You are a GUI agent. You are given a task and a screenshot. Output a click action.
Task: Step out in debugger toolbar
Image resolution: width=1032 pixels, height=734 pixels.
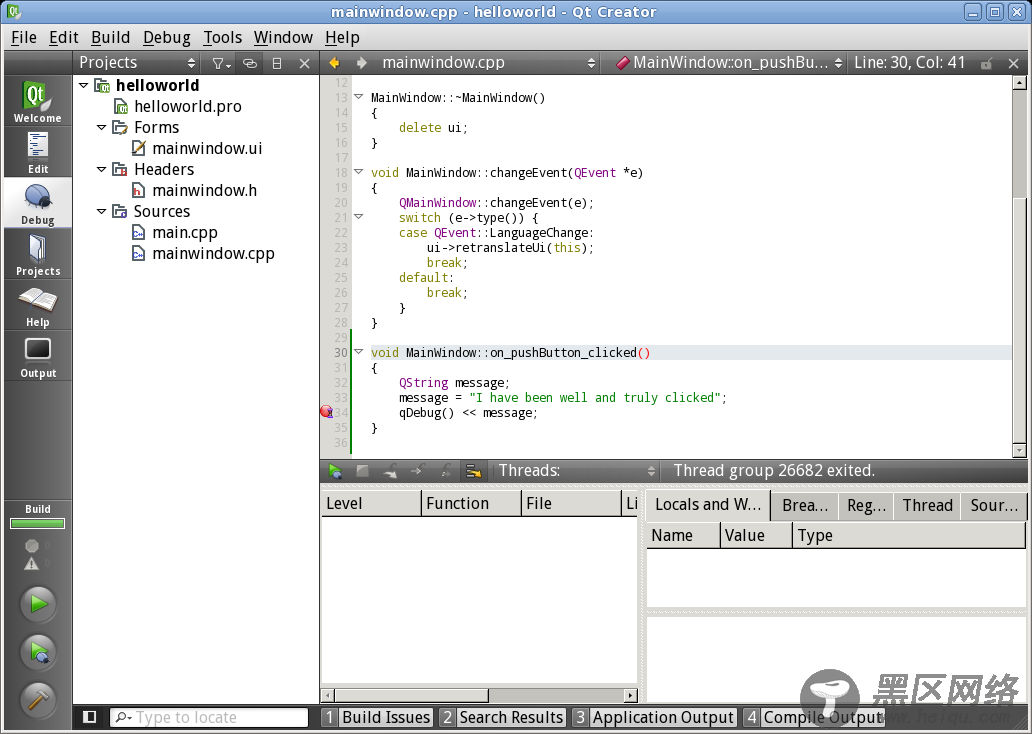pos(446,471)
